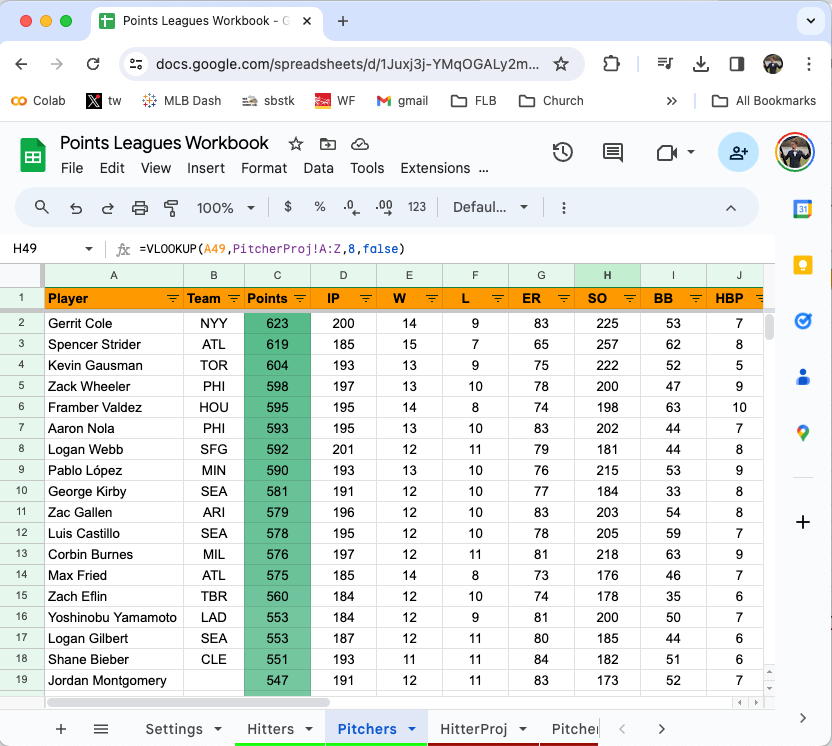832x746 pixels.
Task: Open the Settings sheet tab menu arrow
Action: click(218, 729)
